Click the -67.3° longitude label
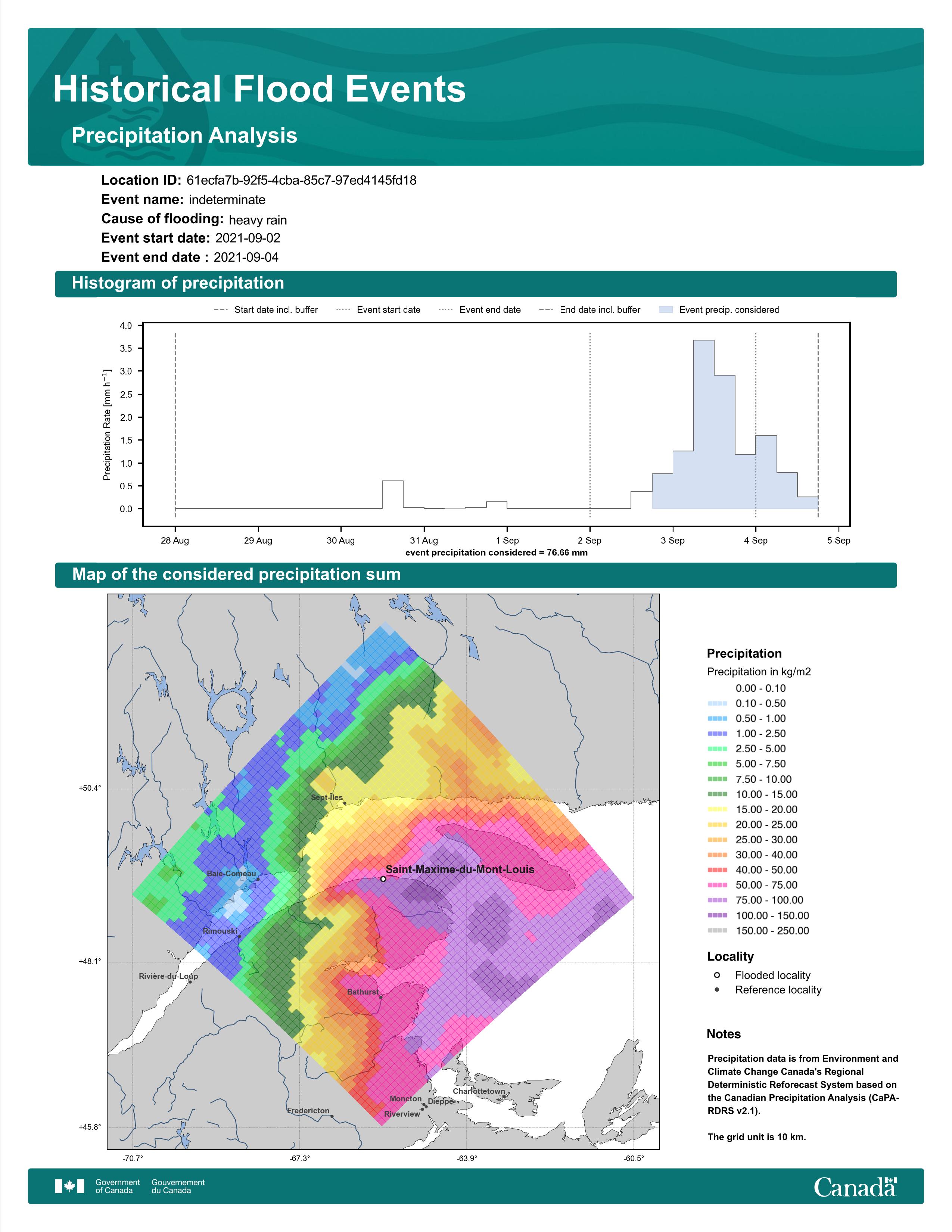 pyautogui.click(x=300, y=1159)
